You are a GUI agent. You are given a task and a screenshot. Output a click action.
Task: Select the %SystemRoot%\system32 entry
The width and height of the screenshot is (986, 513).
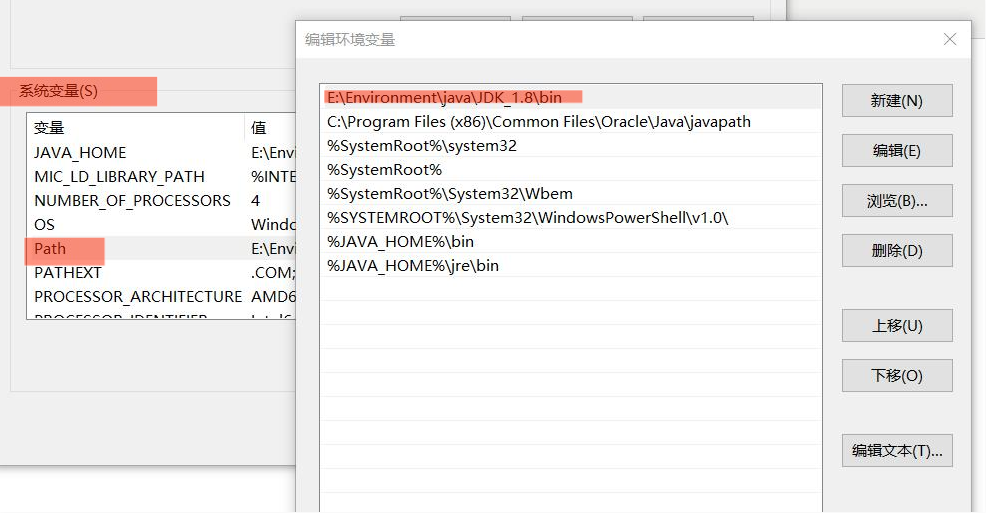click(x=421, y=146)
